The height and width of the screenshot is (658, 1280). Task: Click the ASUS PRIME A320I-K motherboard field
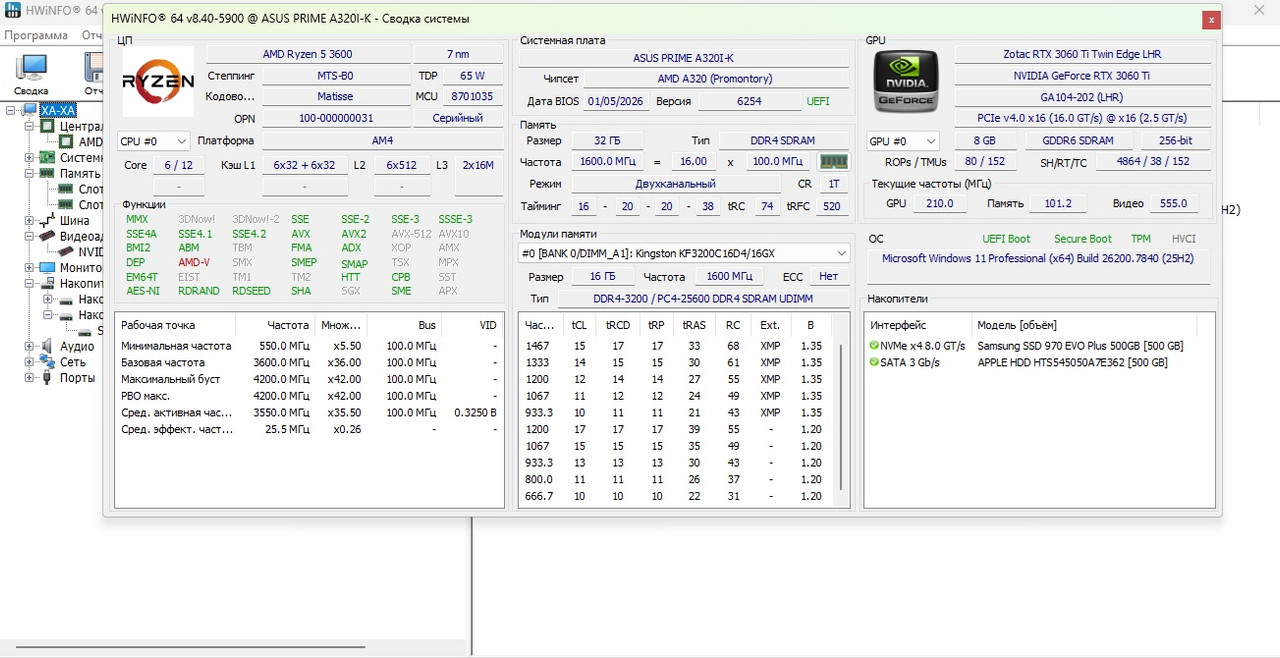click(x=683, y=58)
